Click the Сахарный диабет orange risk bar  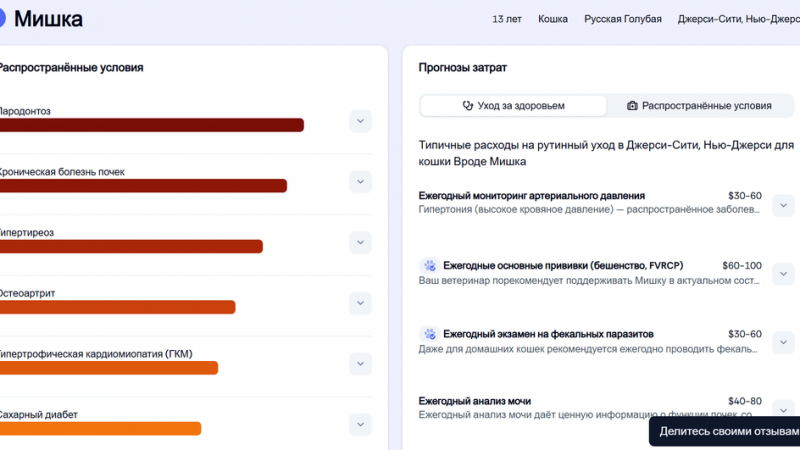click(x=101, y=429)
